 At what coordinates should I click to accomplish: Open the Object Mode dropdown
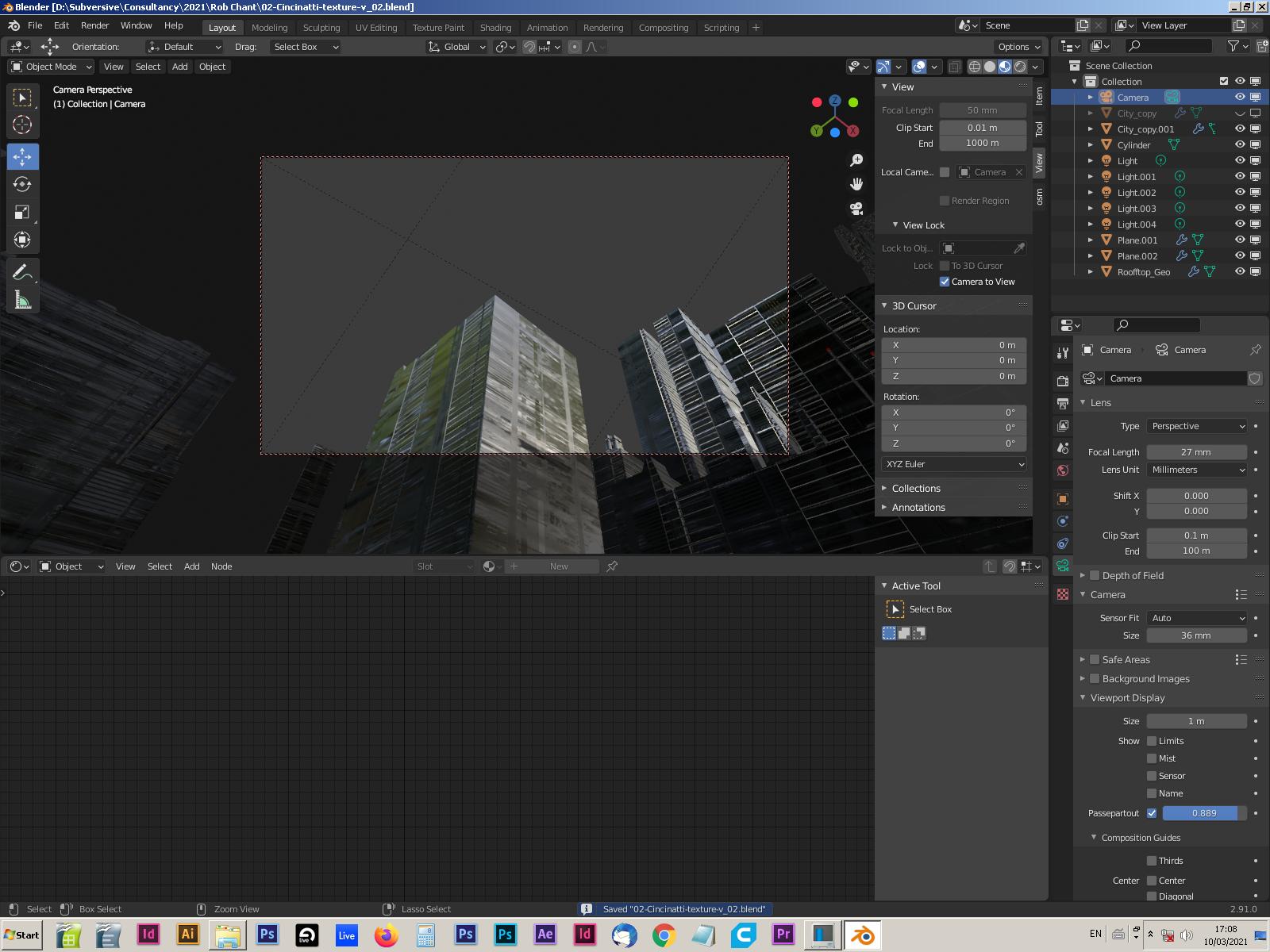pyautogui.click(x=51, y=67)
